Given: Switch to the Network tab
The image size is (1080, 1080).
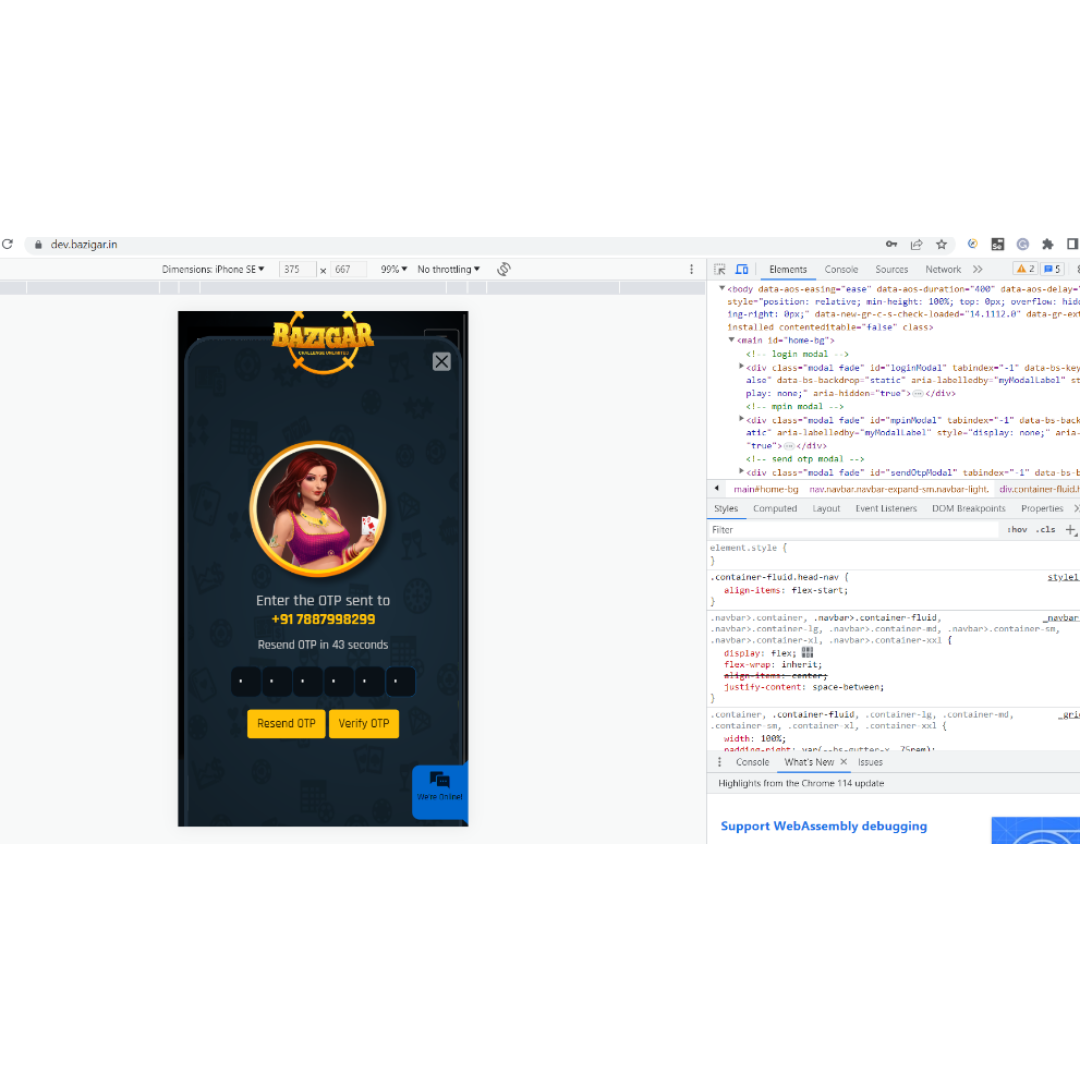Looking at the screenshot, I should coord(943,269).
